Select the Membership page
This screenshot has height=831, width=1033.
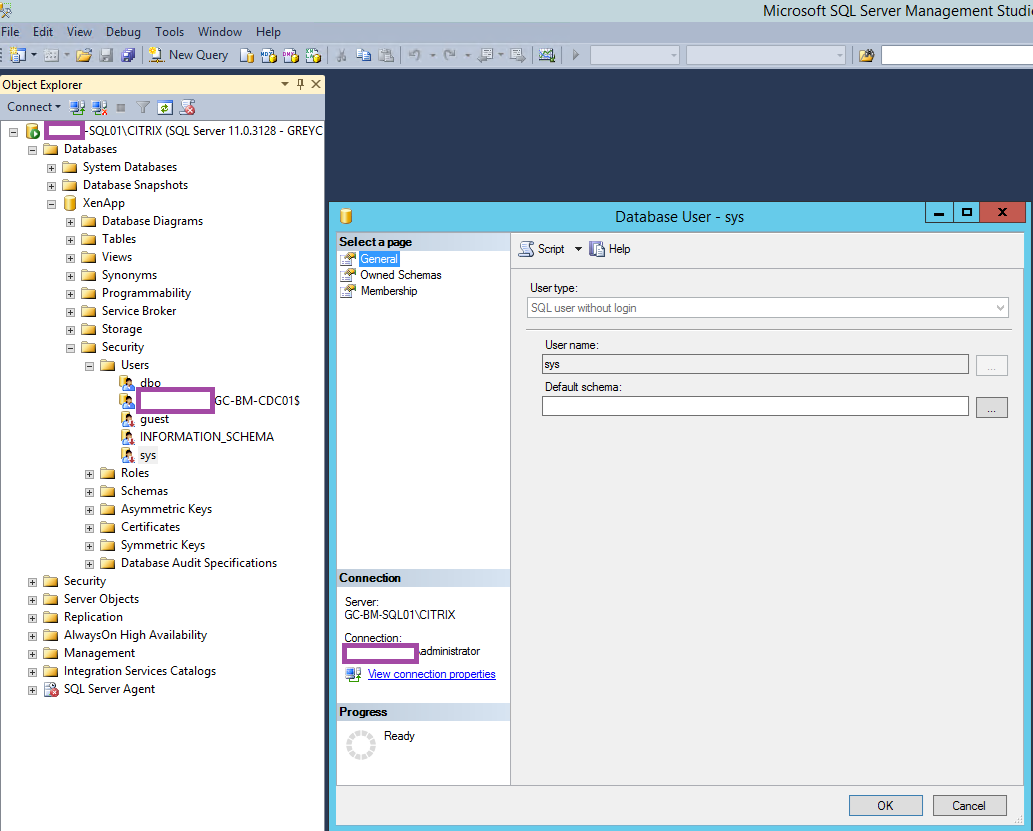point(388,291)
